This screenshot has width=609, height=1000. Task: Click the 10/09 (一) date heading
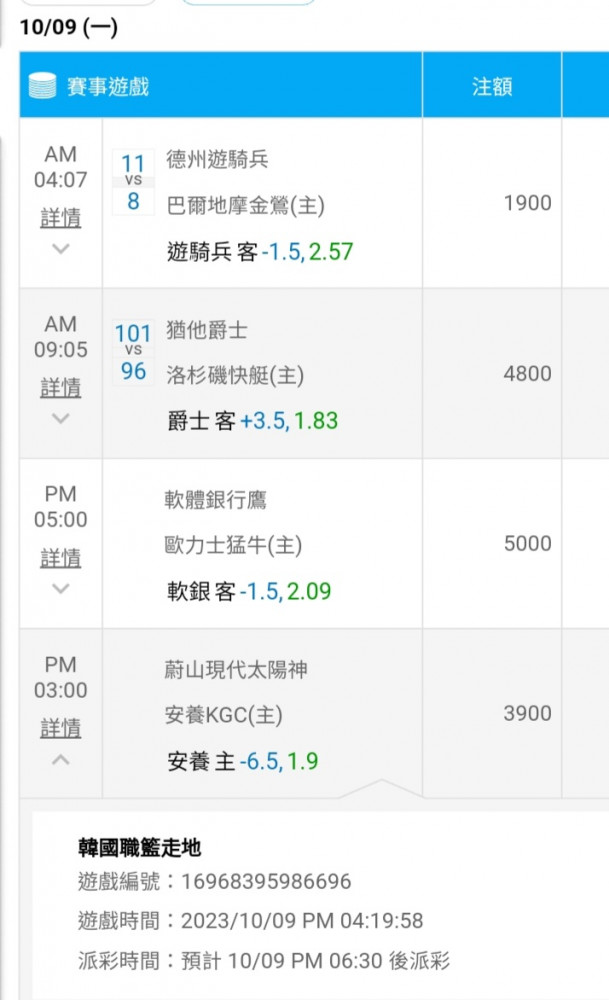pos(69,27)
